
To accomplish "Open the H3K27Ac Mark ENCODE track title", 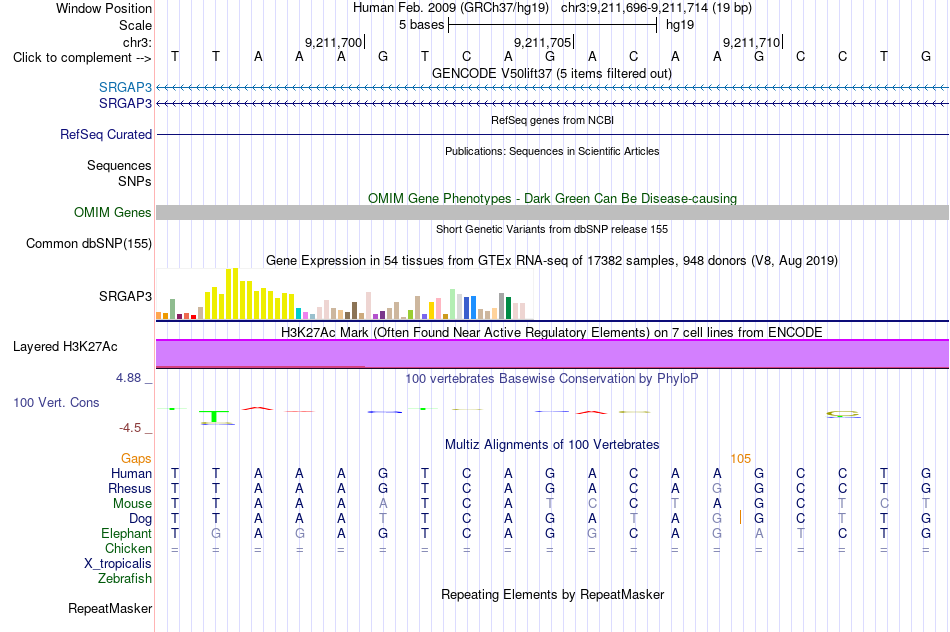I will 552,332.
